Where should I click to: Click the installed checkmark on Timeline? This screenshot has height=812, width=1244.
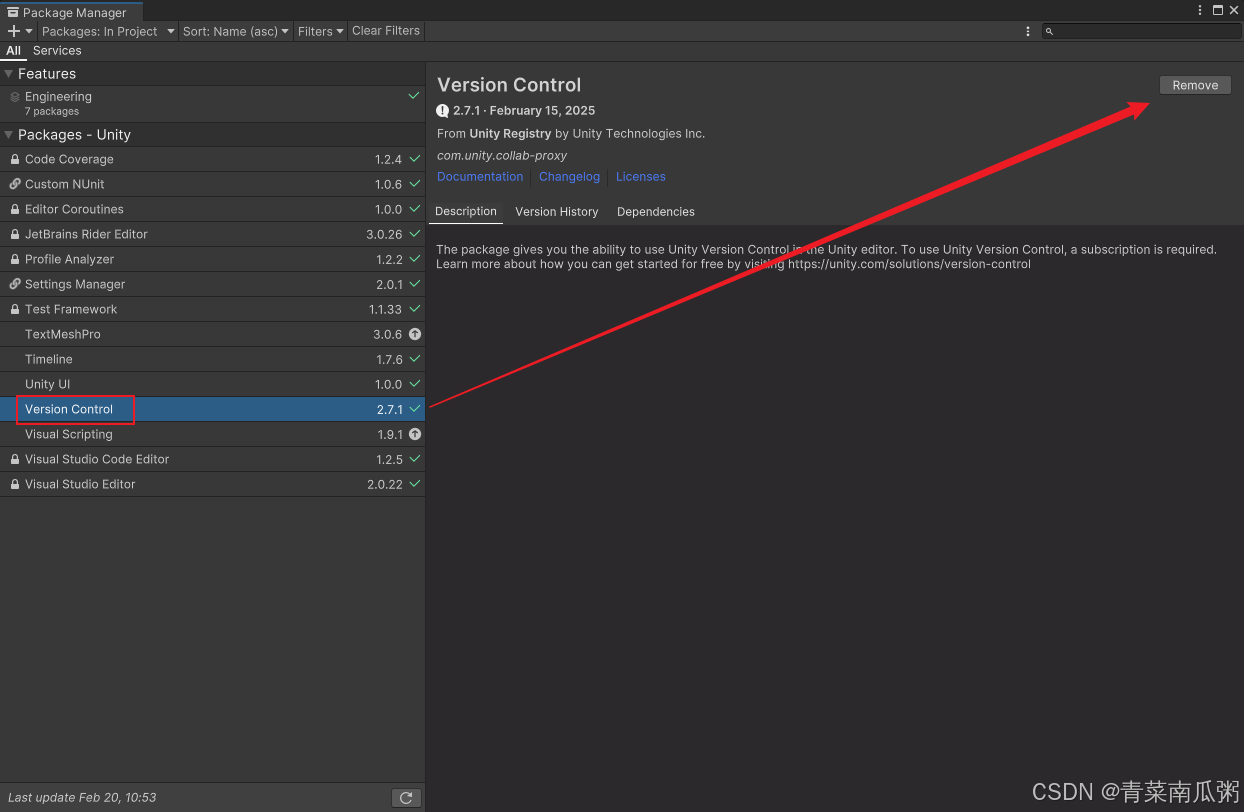[x=414, y=359]
